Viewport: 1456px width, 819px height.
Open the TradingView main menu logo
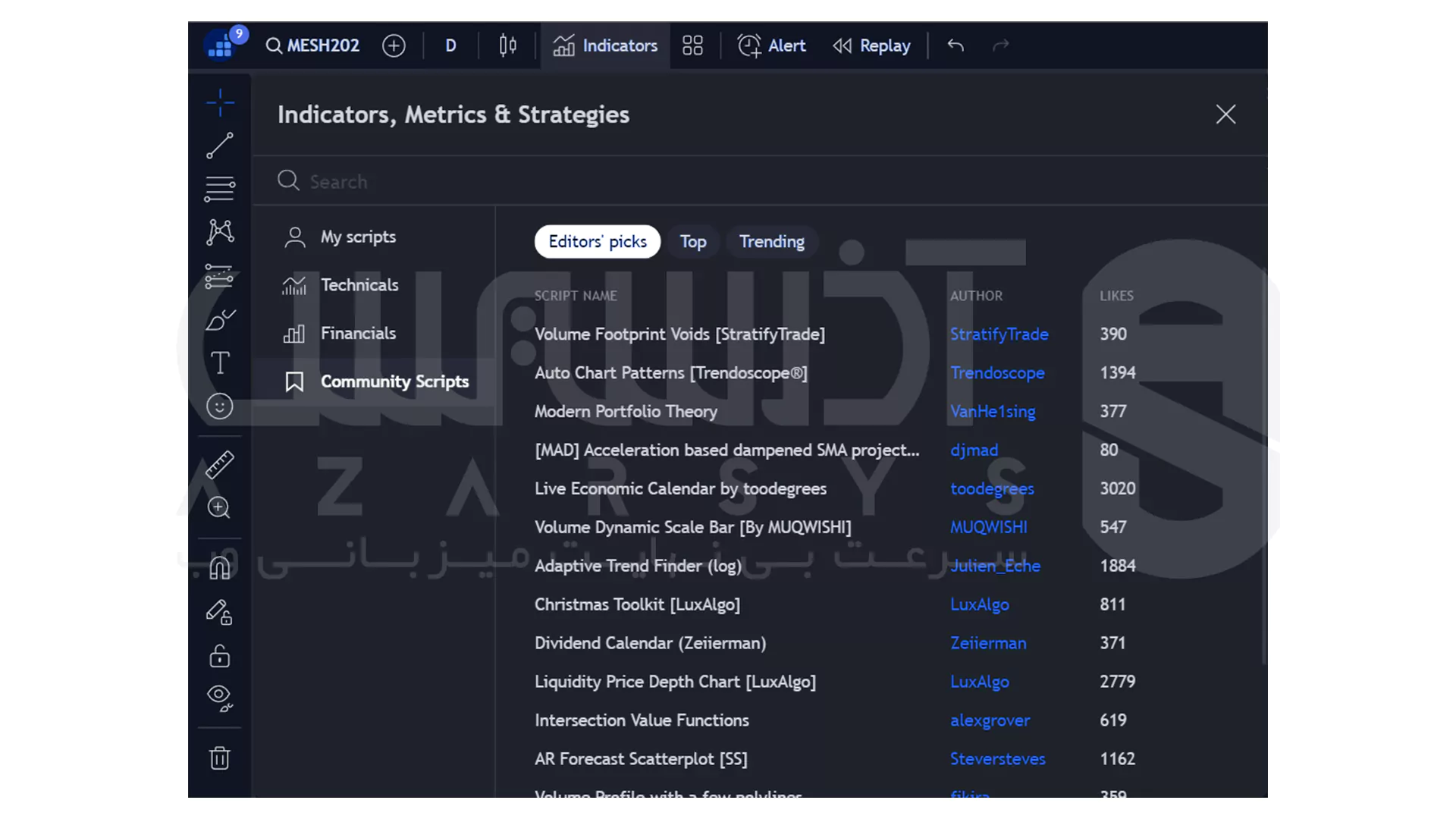pos(224,45)
